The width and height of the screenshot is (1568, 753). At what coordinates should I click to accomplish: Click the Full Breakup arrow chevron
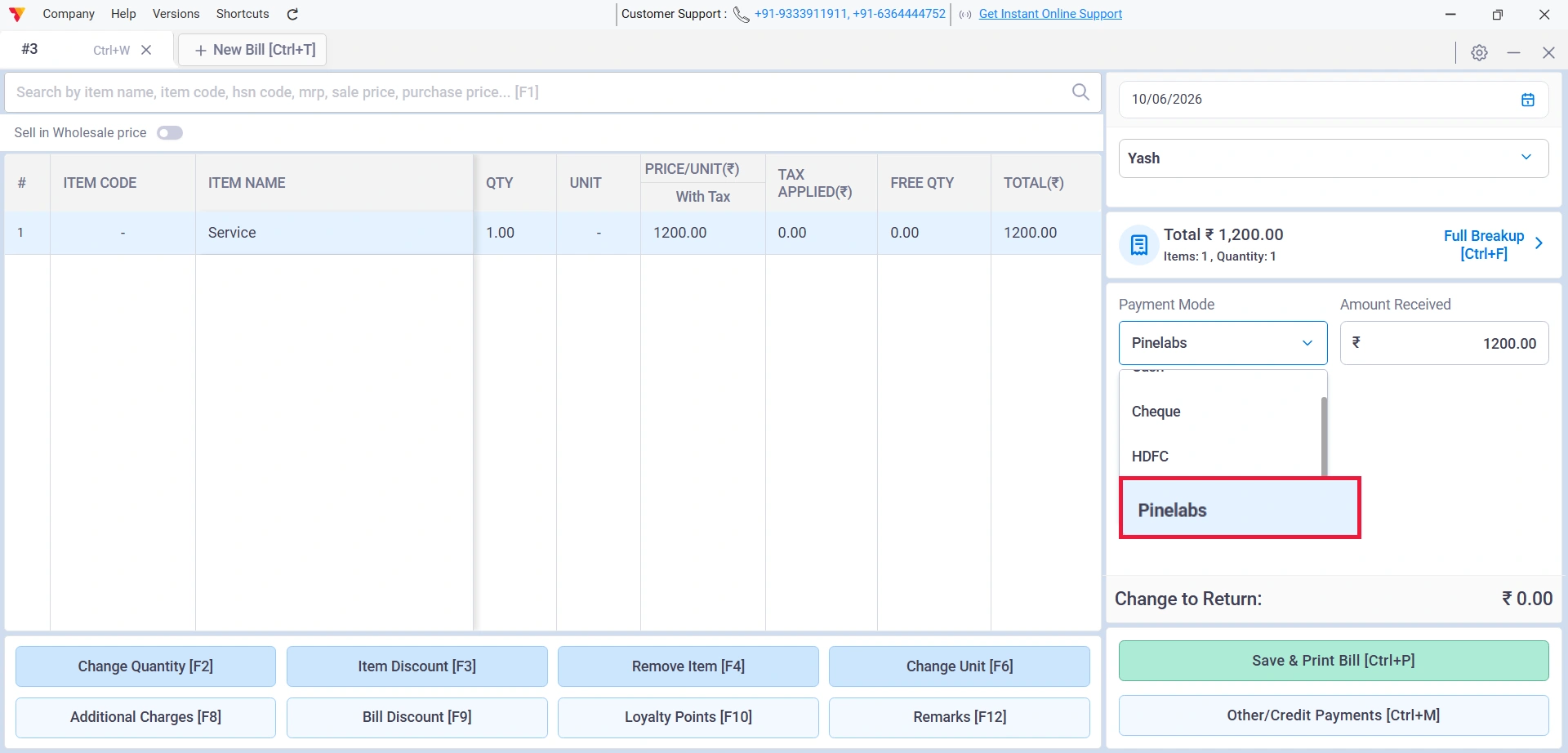point(1539,243)
